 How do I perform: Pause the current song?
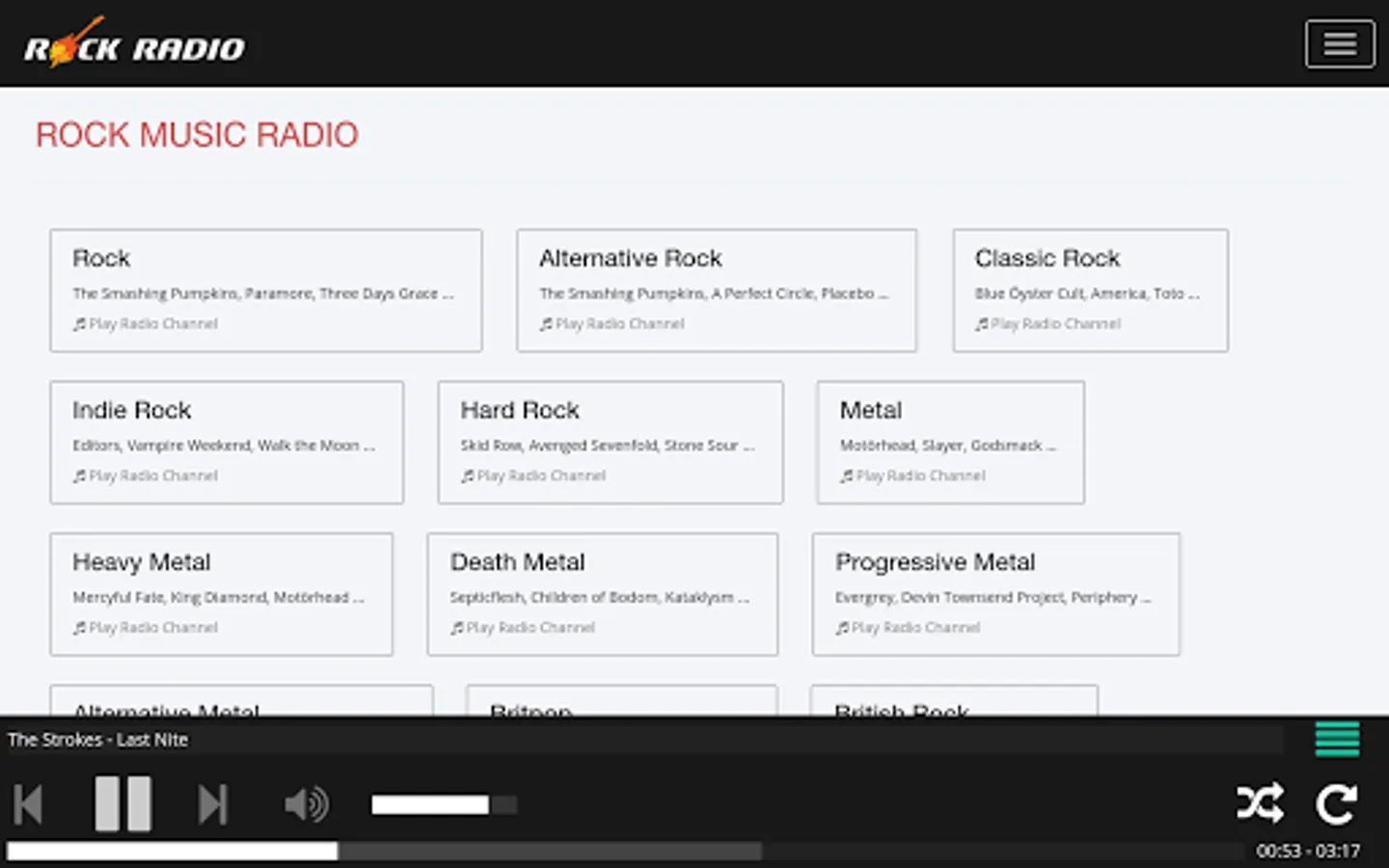pyautogui.click(x=123, y=803)
